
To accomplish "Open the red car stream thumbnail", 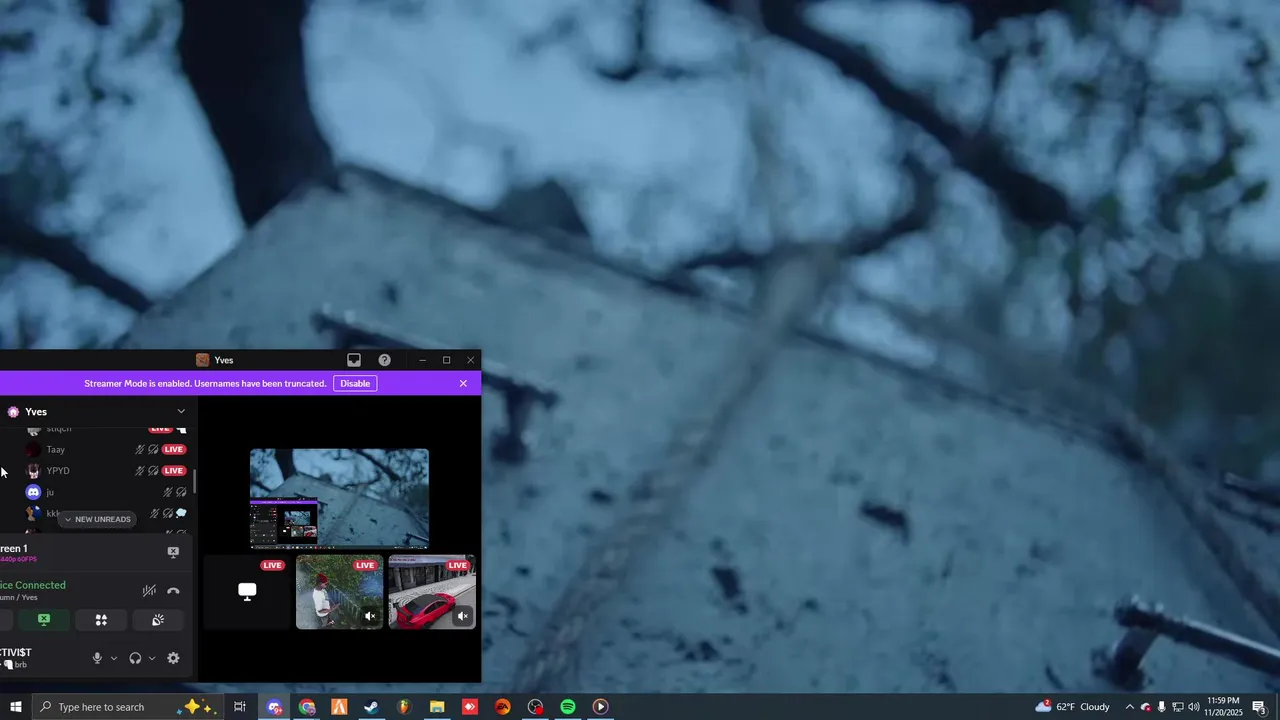I will pos(432,592).
